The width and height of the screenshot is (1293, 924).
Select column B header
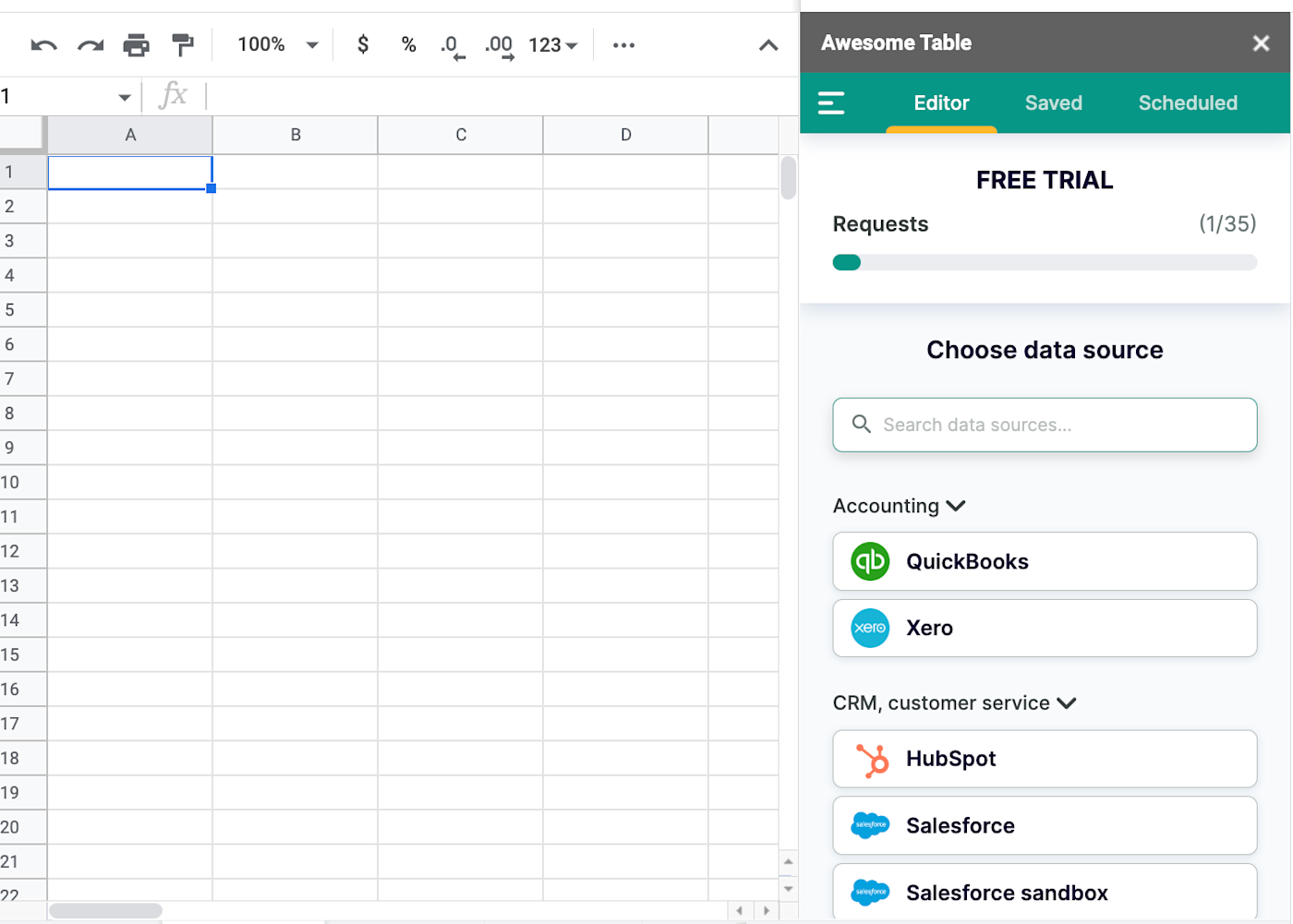296,135
